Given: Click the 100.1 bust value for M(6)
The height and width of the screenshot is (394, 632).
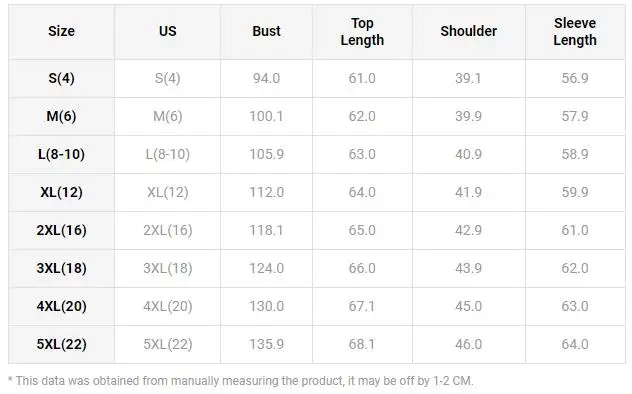Looking at the screenshot, I should pos(266,116).
